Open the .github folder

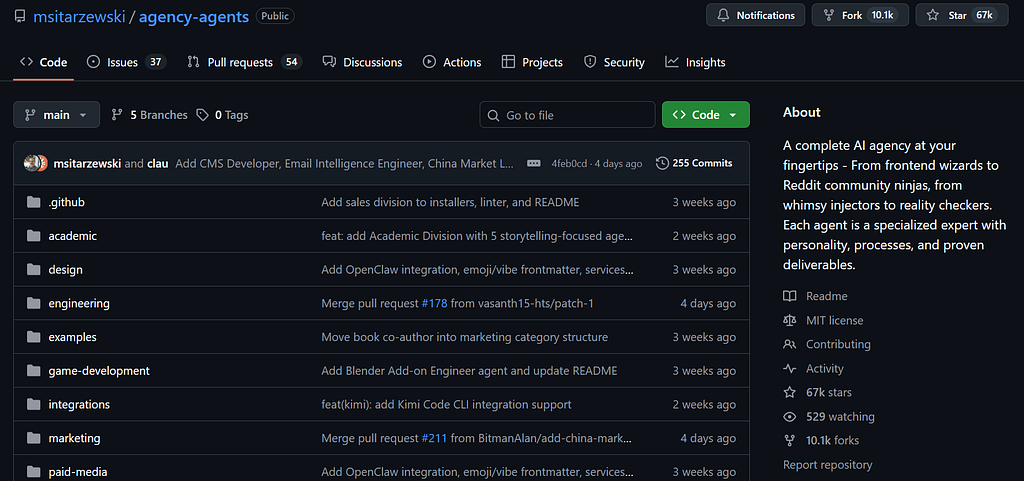click(67, 202)
